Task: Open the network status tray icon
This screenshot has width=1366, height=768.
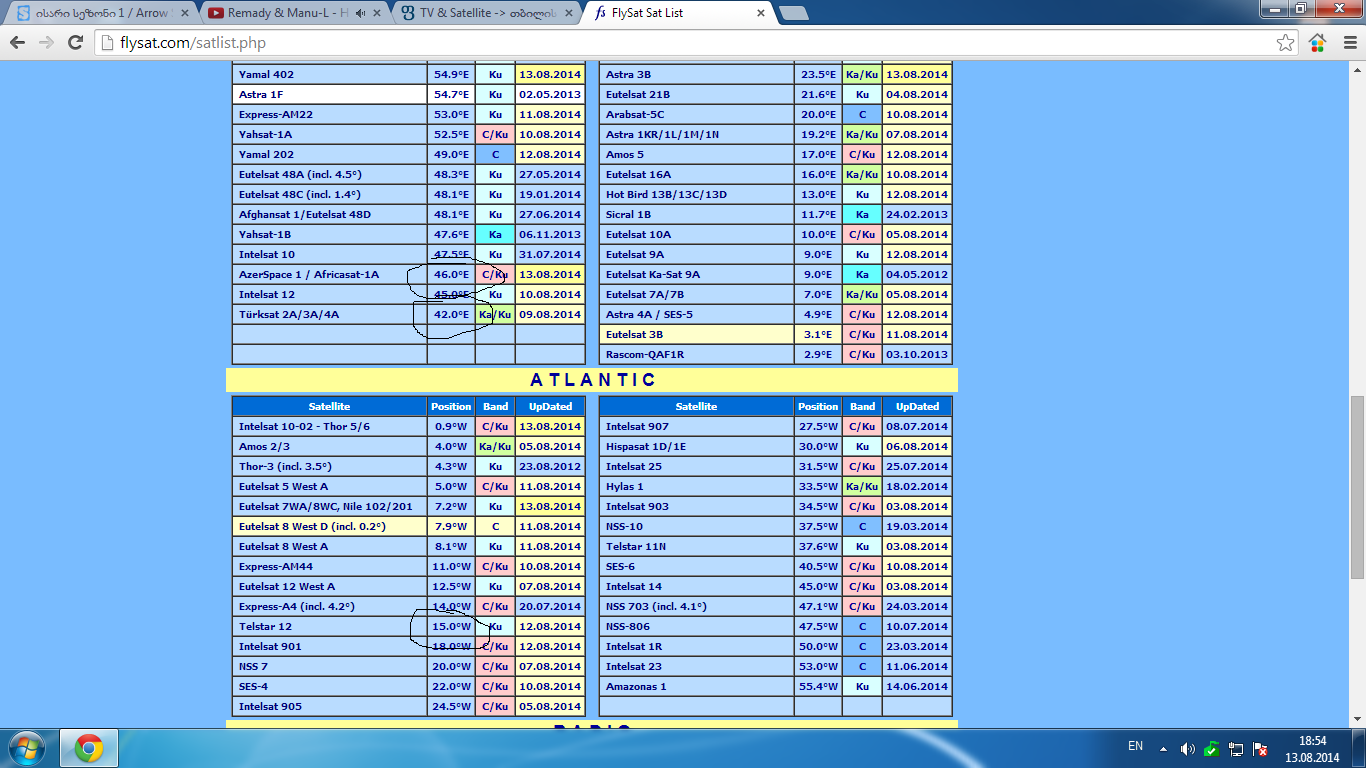Action: [x=1236, y=748]
